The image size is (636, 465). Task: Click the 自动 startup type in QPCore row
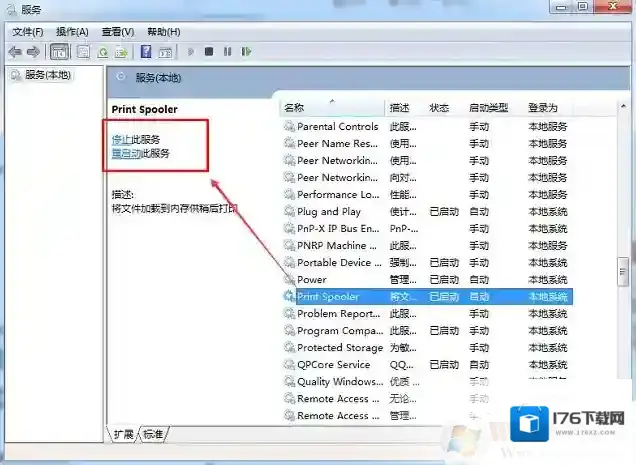(479, 365)
